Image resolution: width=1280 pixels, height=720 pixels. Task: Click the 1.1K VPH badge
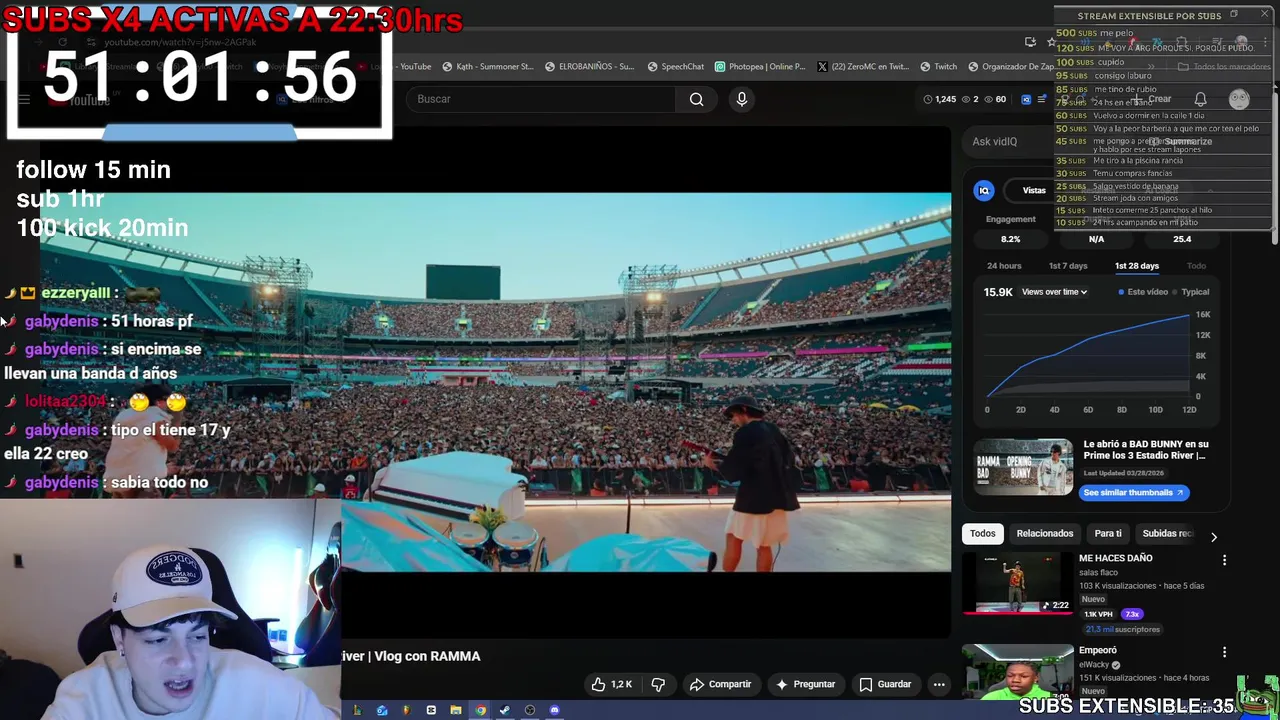pos(1098,614)
